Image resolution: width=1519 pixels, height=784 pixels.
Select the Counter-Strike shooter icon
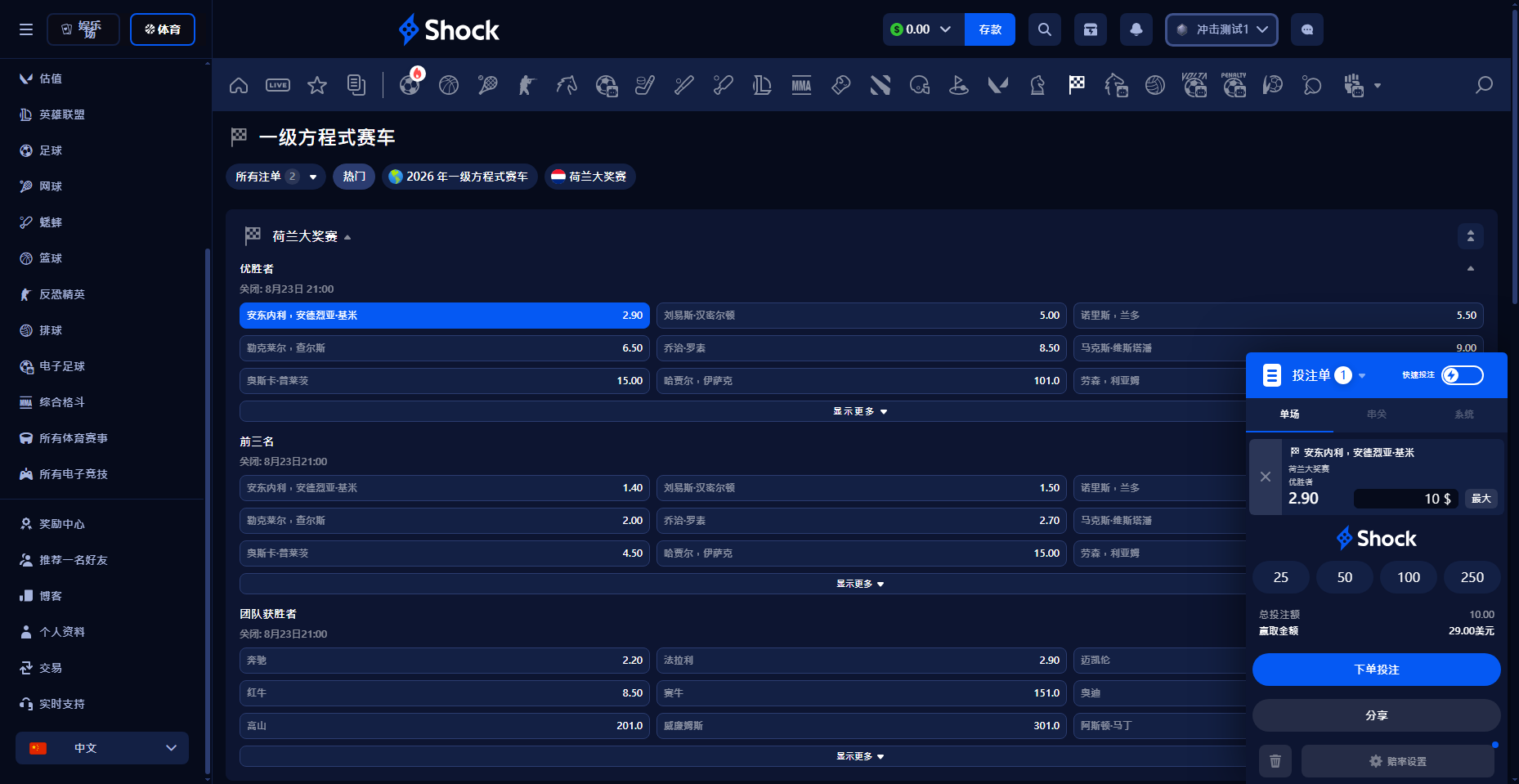tap(527, 85)
